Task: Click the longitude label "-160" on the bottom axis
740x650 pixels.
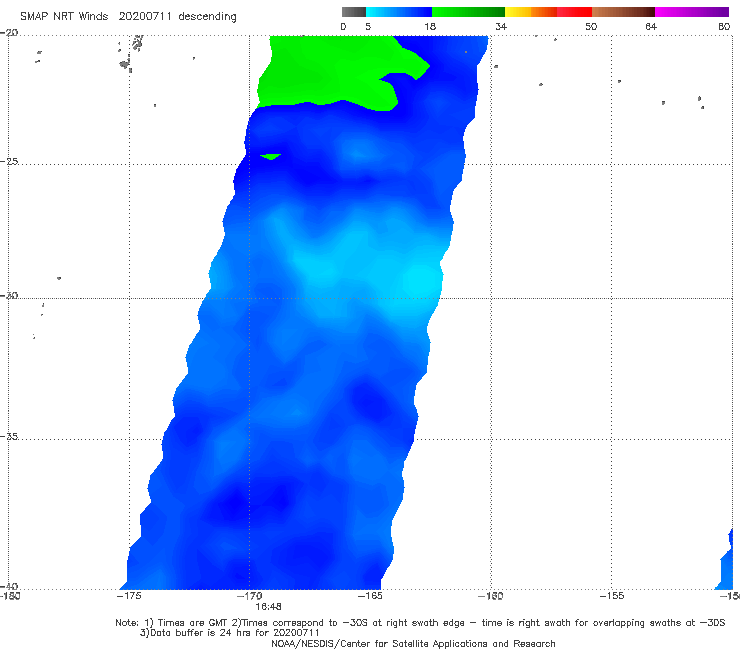Action: 490,596
